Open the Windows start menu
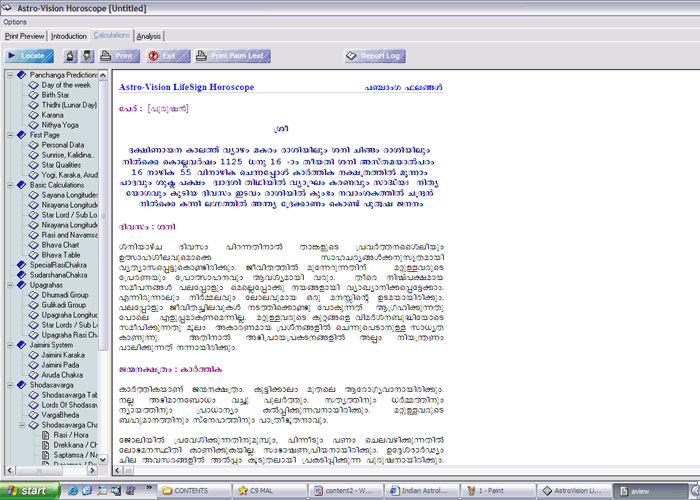This screenshot has height=500, width=700. point(29,491)
